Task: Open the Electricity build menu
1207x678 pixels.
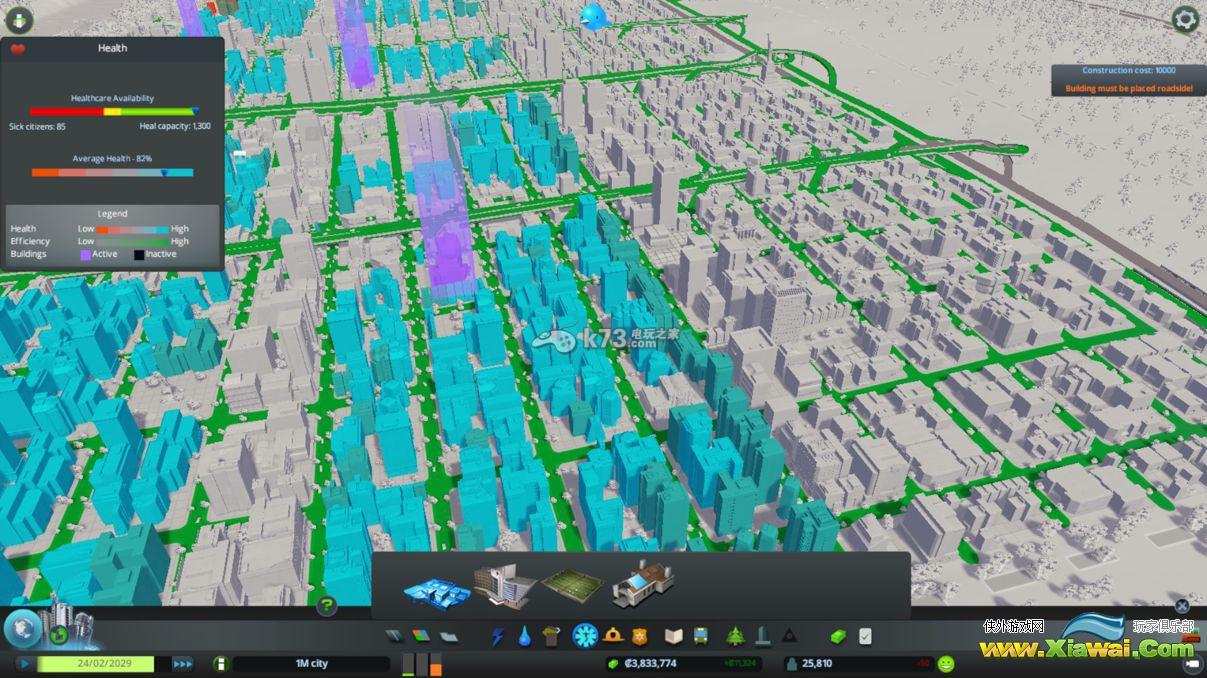Action: click(x=497, y=636)
